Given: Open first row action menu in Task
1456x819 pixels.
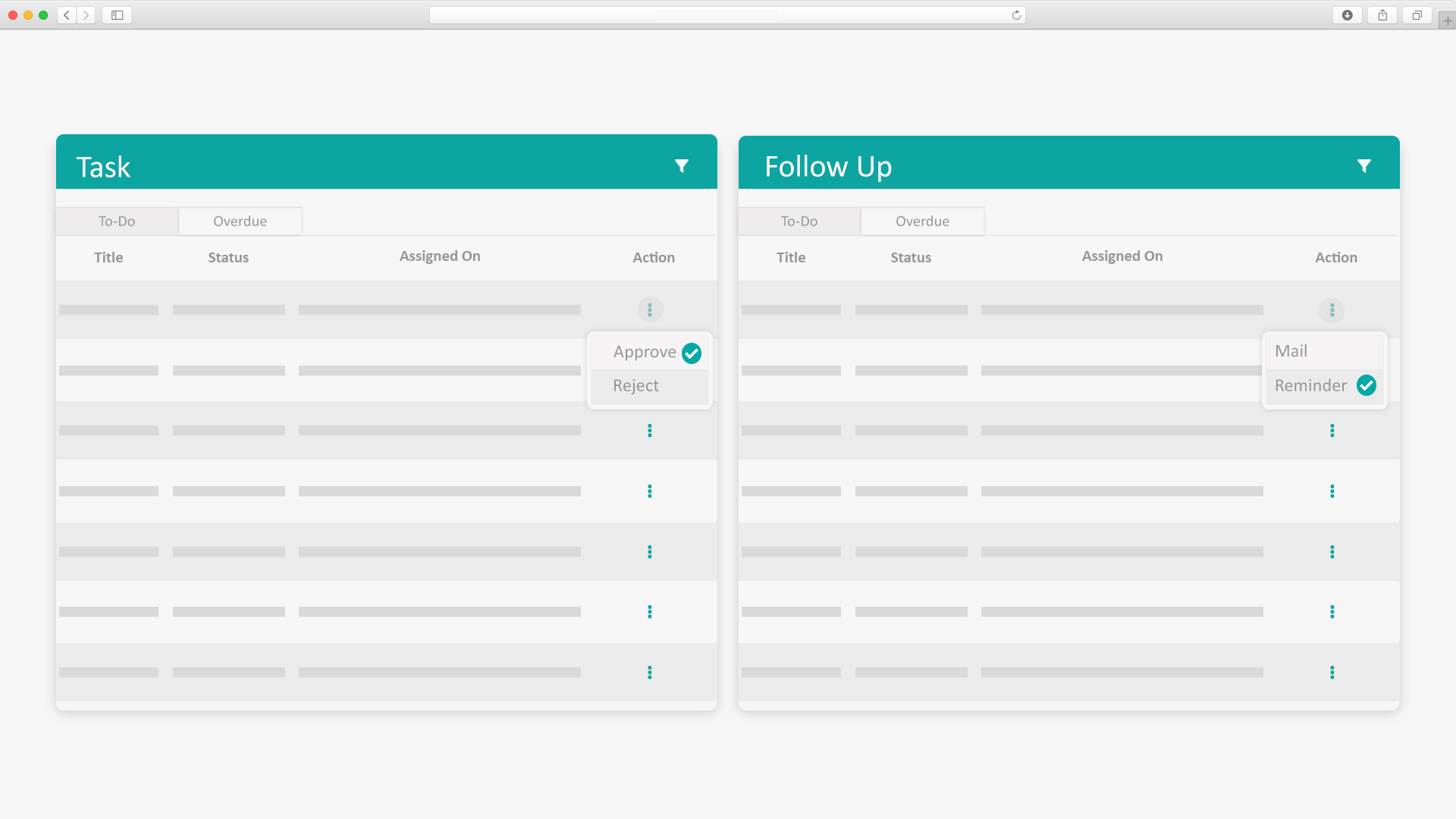Looking at the screenshot, I should (x=650, y=309).
